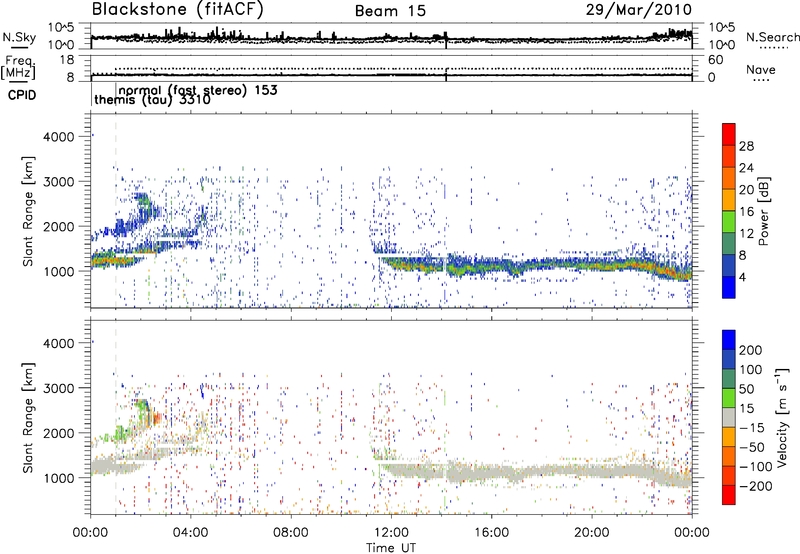Viewport: 800px width, 554px height.
Task: Click the 'Velocity [m s-1]' colorbar title
Action: point(781,417)
